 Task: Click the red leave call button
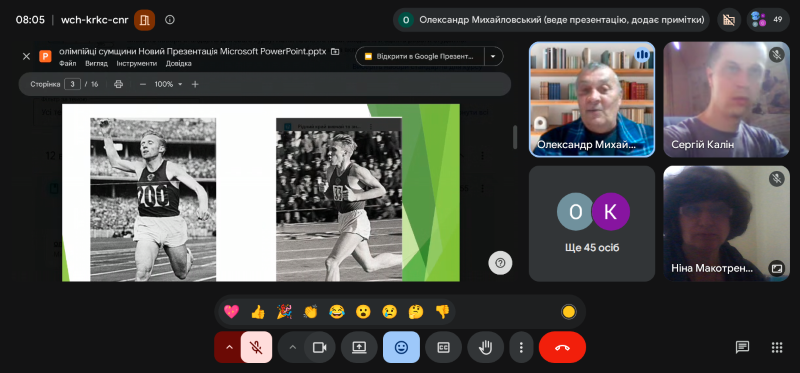point(562,347)
